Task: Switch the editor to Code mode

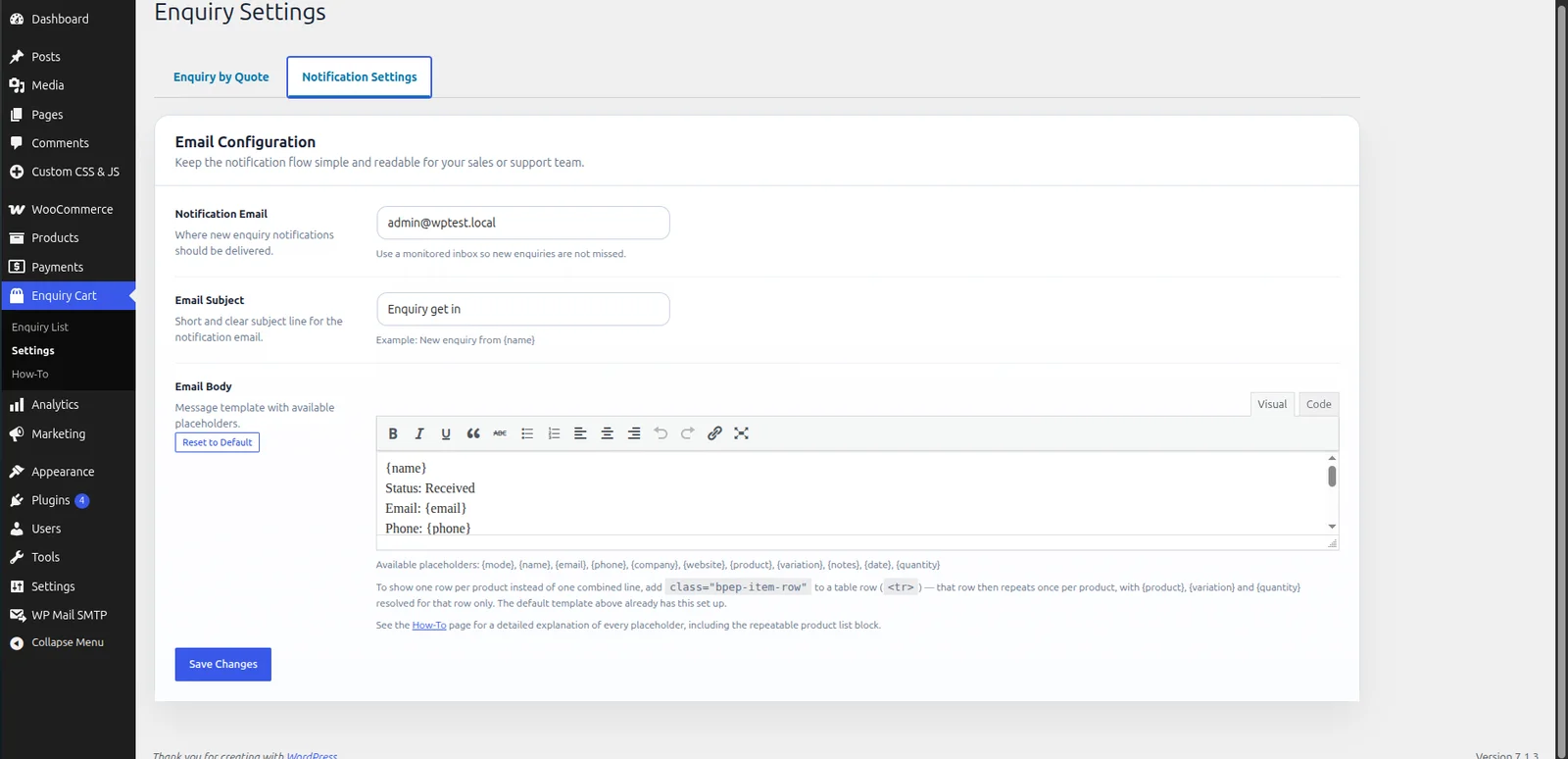Action: pos(1318,404)
